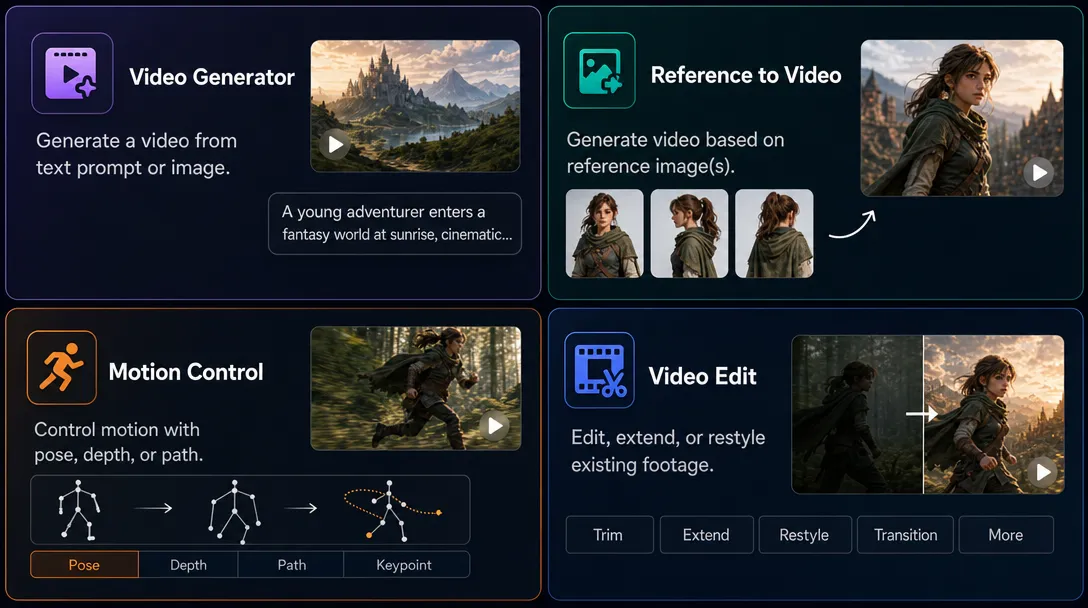
Task: Click the Video Generator title
Action: (x=212, y=76)
